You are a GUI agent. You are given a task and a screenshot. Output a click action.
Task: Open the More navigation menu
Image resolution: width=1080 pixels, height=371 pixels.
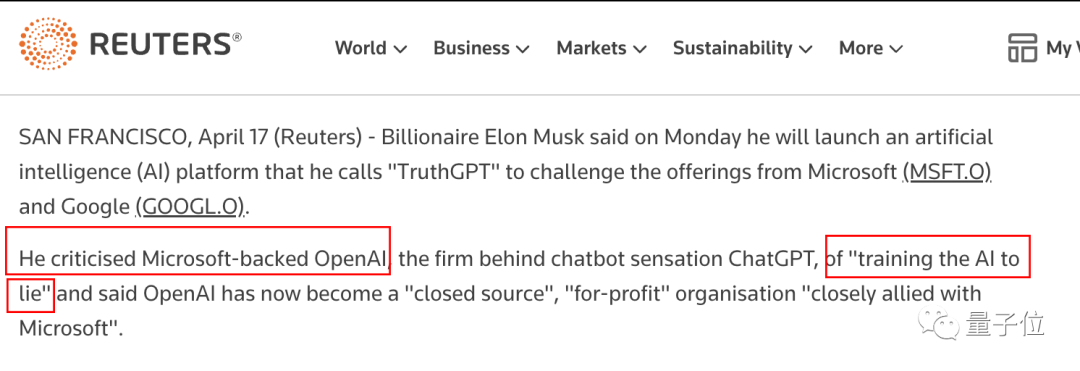(x=860, y=48)
